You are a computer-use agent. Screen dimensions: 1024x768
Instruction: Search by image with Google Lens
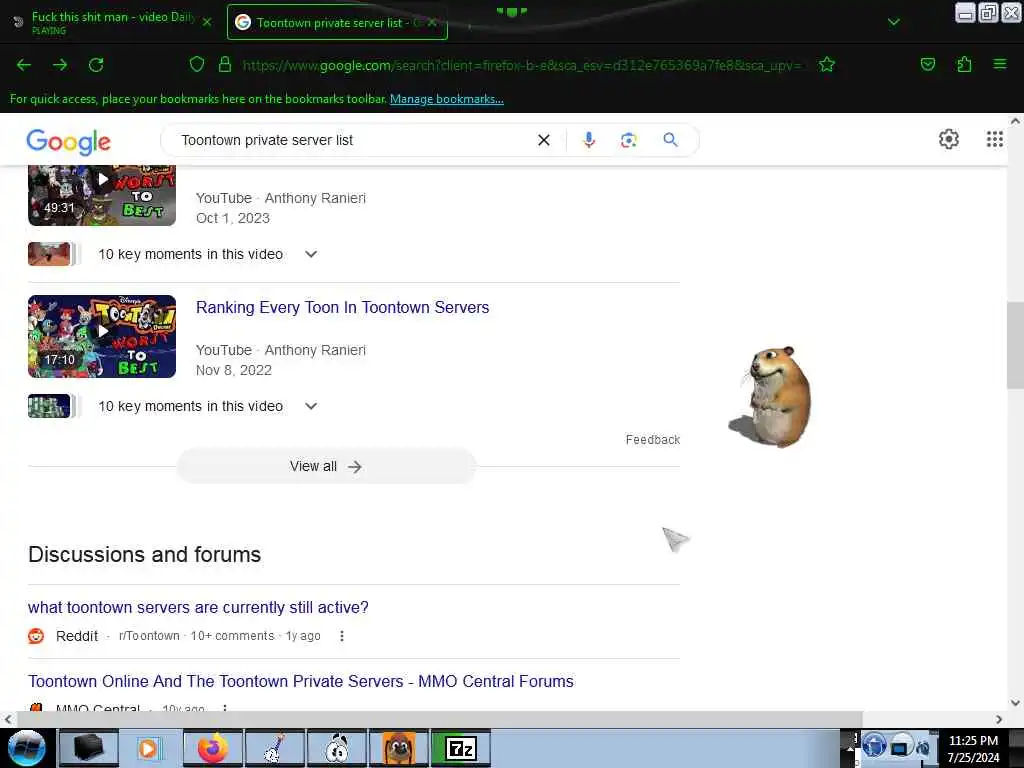628,140
